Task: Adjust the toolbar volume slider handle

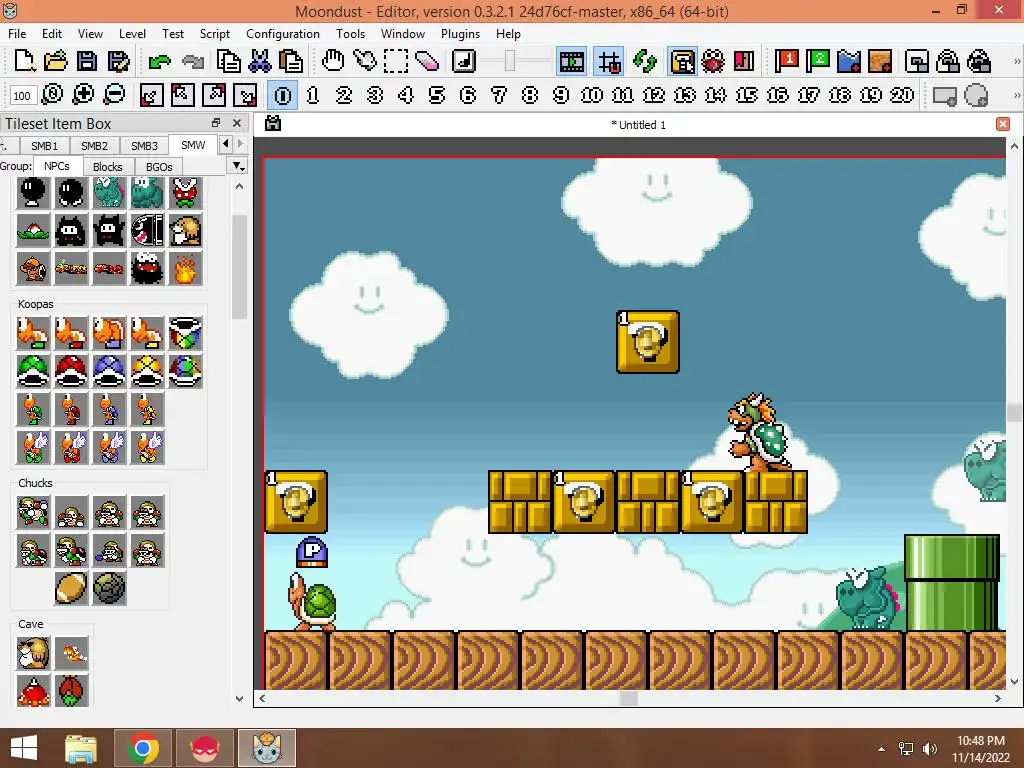Action: tap(510, 61)
